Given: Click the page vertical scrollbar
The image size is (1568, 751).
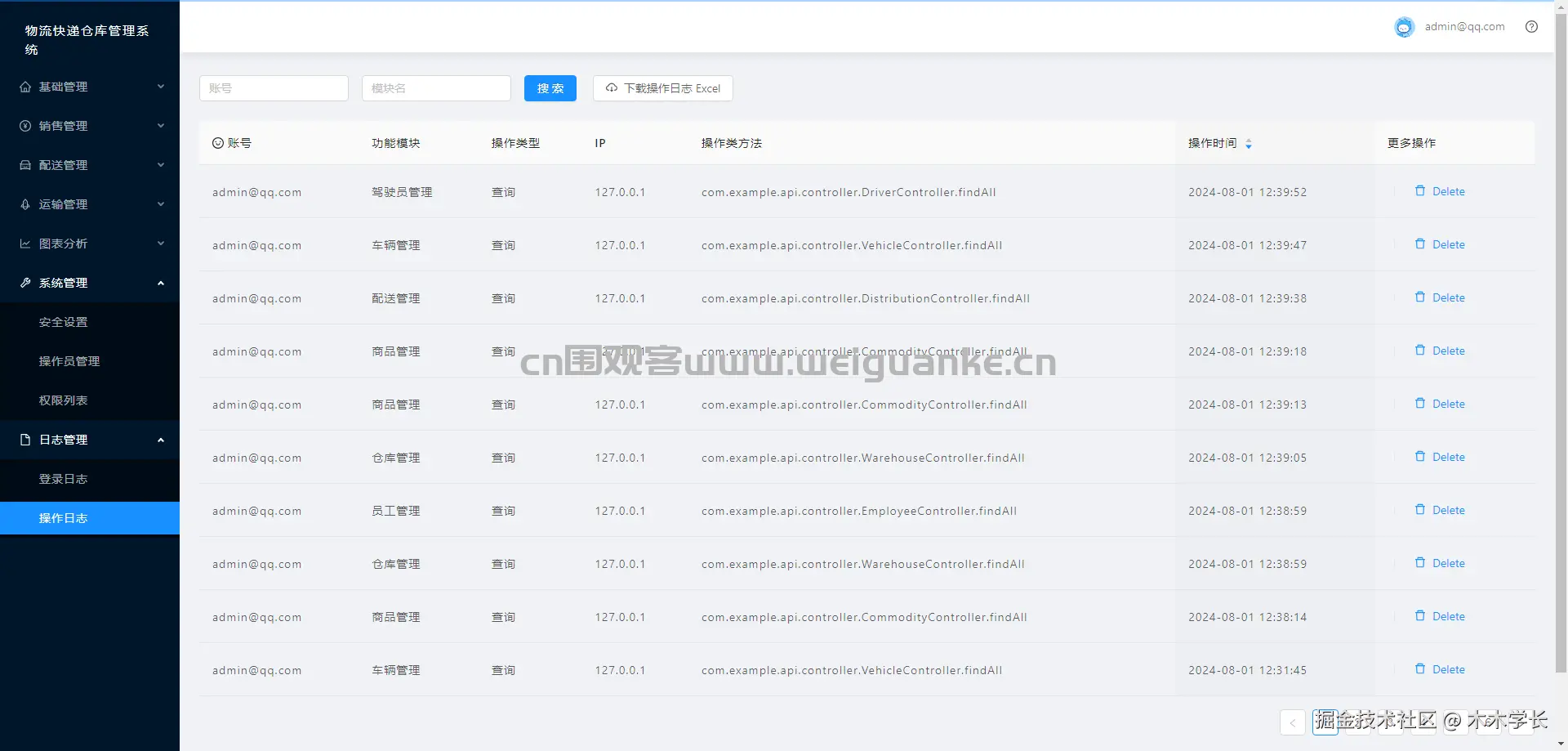Looking at the screenshot, I should 1561,343.
